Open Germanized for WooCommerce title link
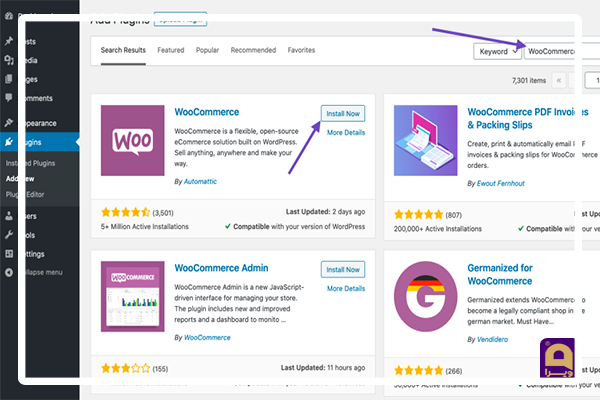The height and width of the screenshot is (400, 600). (x=500, y=274)
